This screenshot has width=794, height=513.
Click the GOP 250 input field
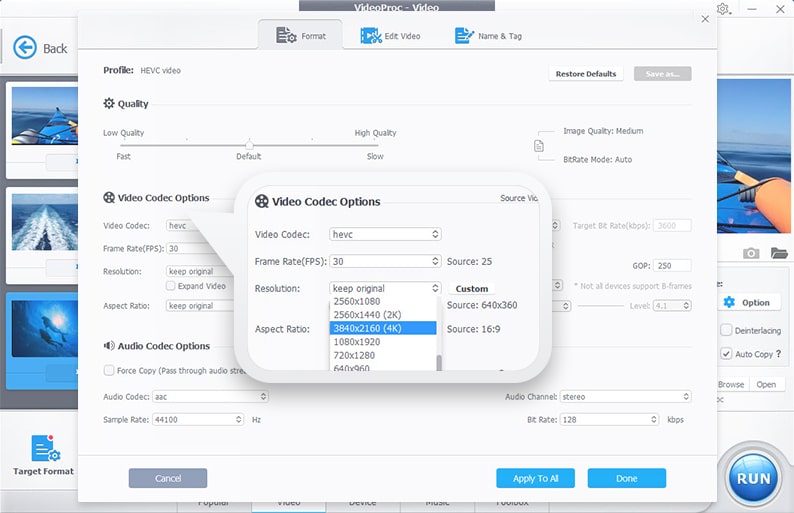[x=672, y=265]
